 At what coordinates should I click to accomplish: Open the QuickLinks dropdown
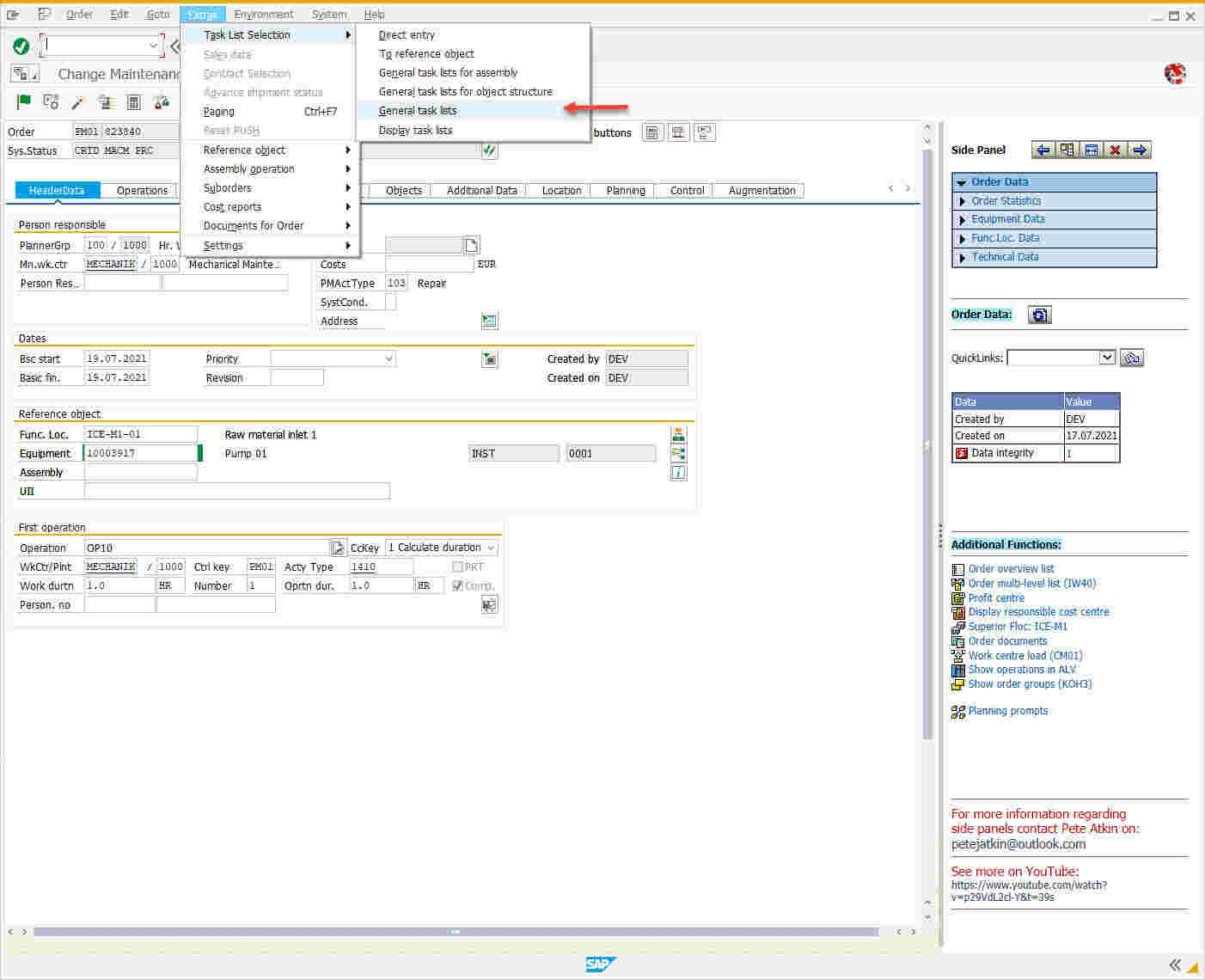point(1107,358)
